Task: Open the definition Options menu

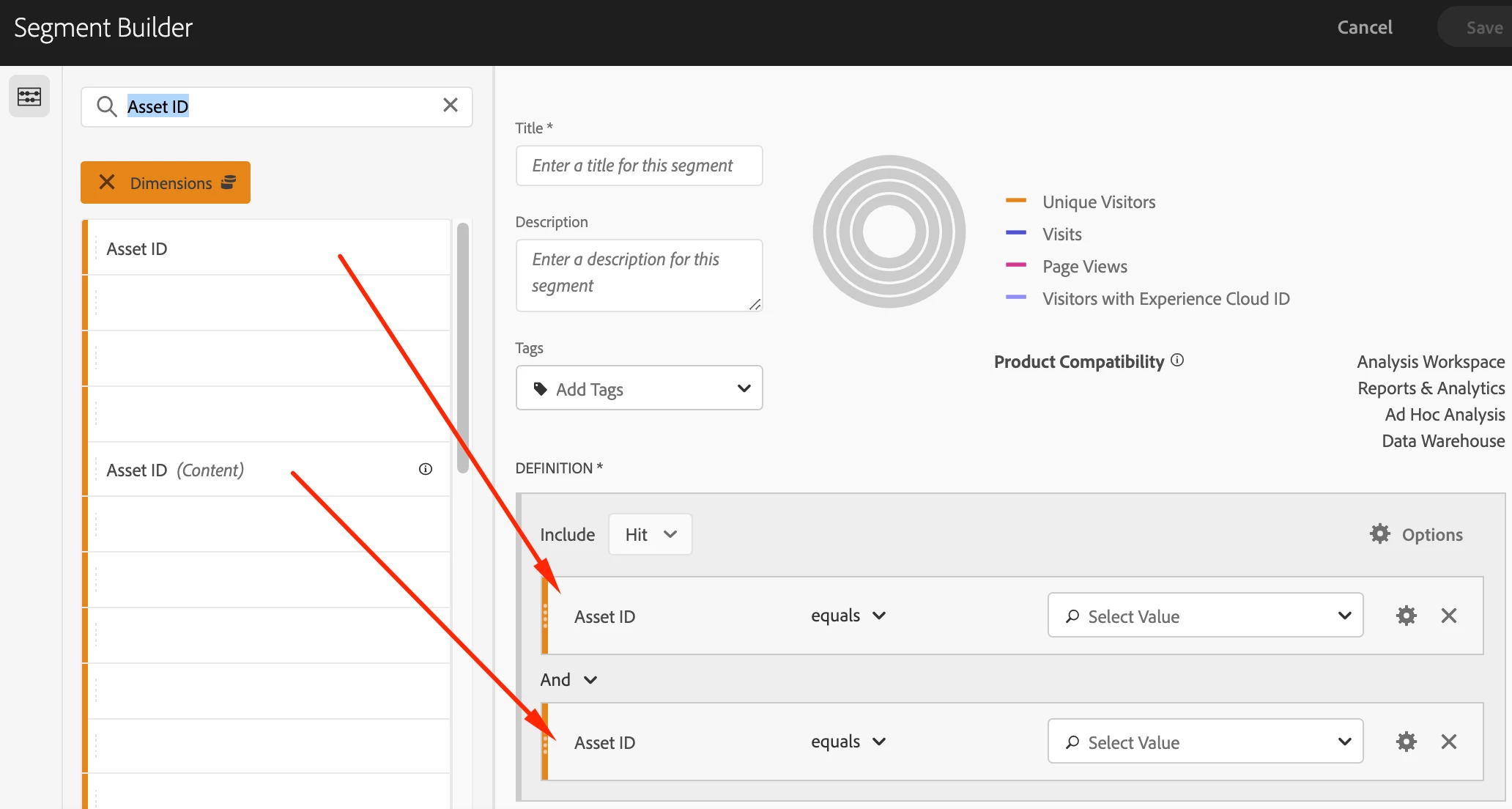Action: coord(1416,534)
